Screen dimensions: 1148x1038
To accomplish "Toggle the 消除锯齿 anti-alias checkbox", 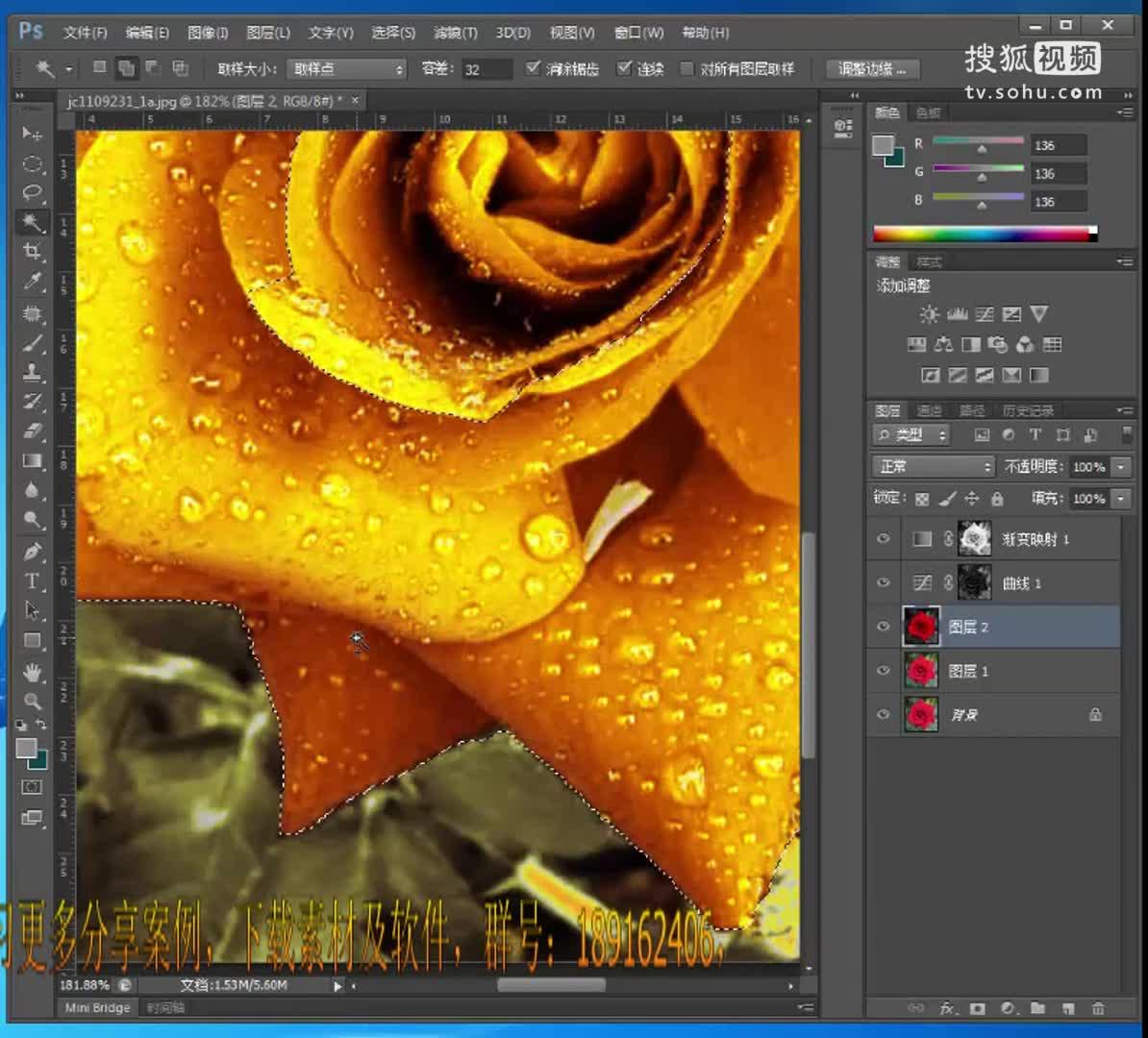I will [534, 68].
